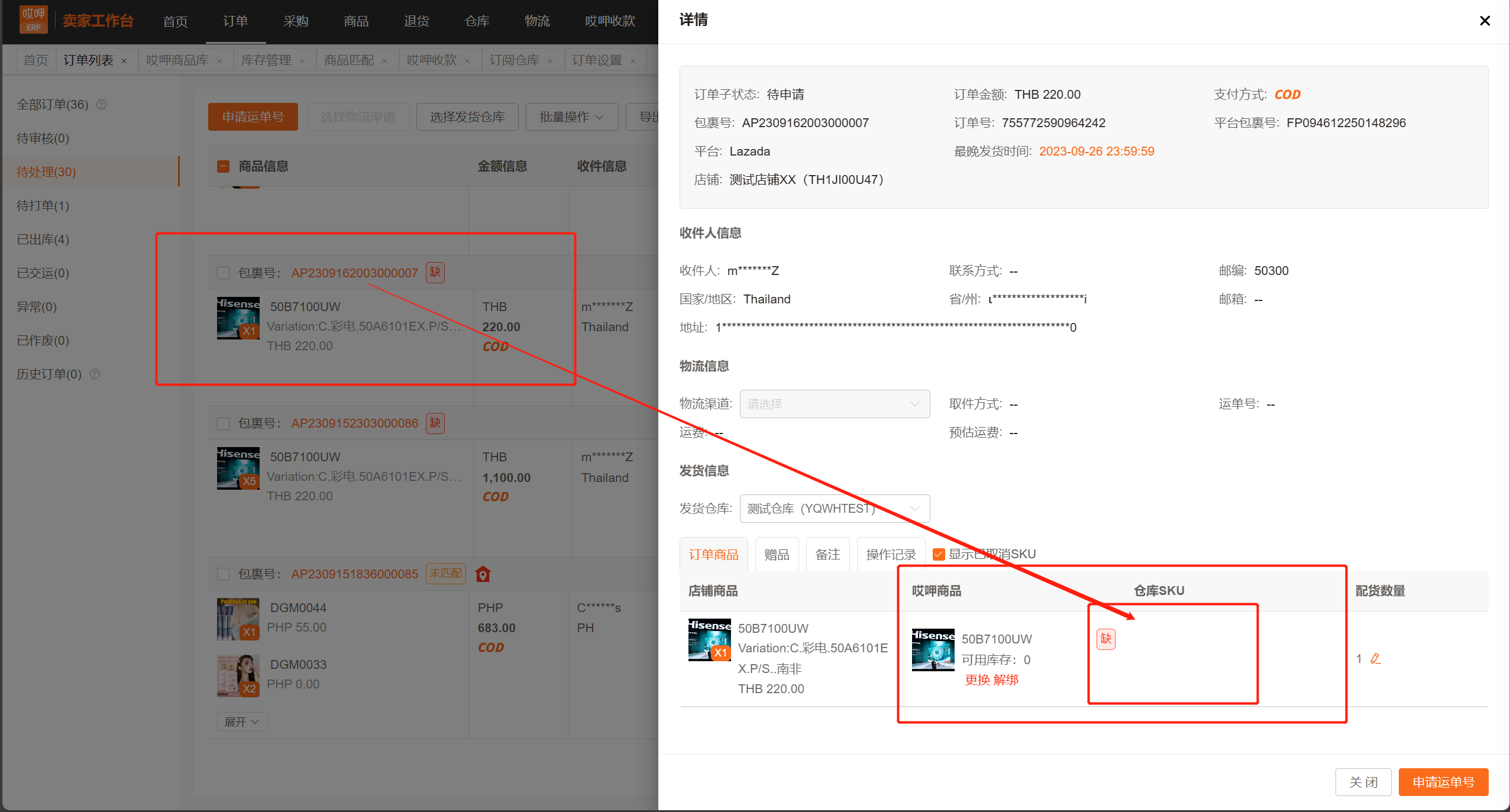The height and width of the screenshot is (812, 1510).
Task: Open package link AP2309152303000086
Action: (354, 423)
